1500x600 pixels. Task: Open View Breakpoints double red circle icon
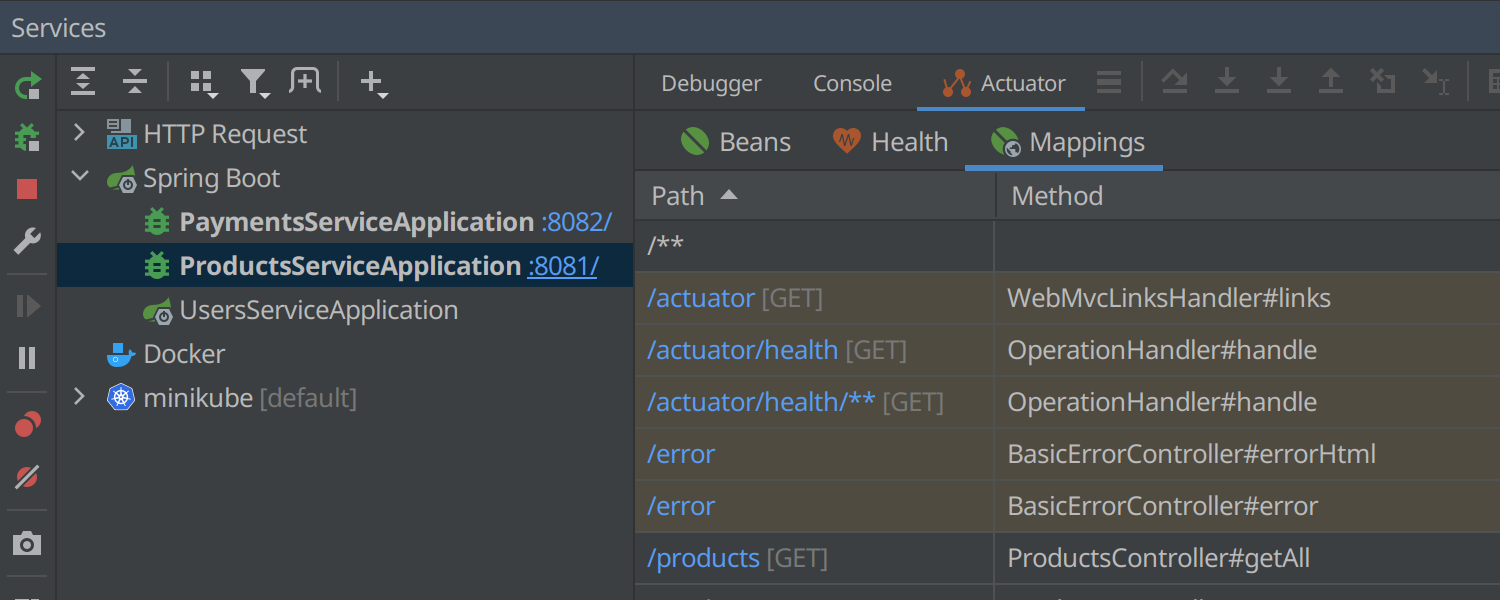[x=27, y=425]
